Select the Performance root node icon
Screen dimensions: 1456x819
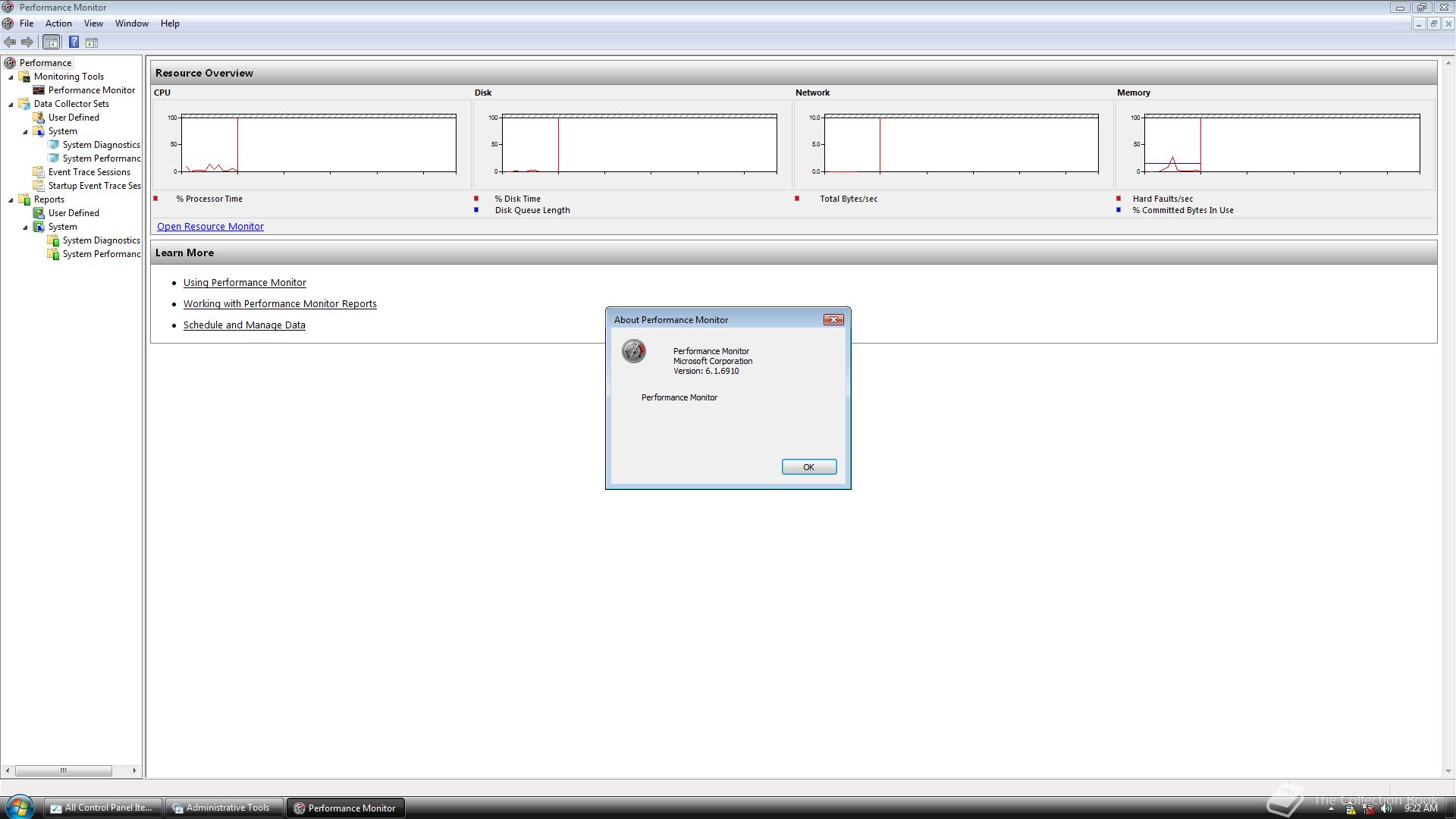point(10,63)
